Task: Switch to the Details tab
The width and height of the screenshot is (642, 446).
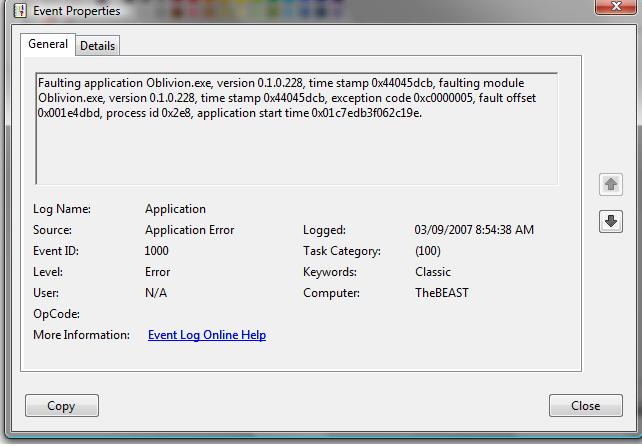Action: point(97,45)
